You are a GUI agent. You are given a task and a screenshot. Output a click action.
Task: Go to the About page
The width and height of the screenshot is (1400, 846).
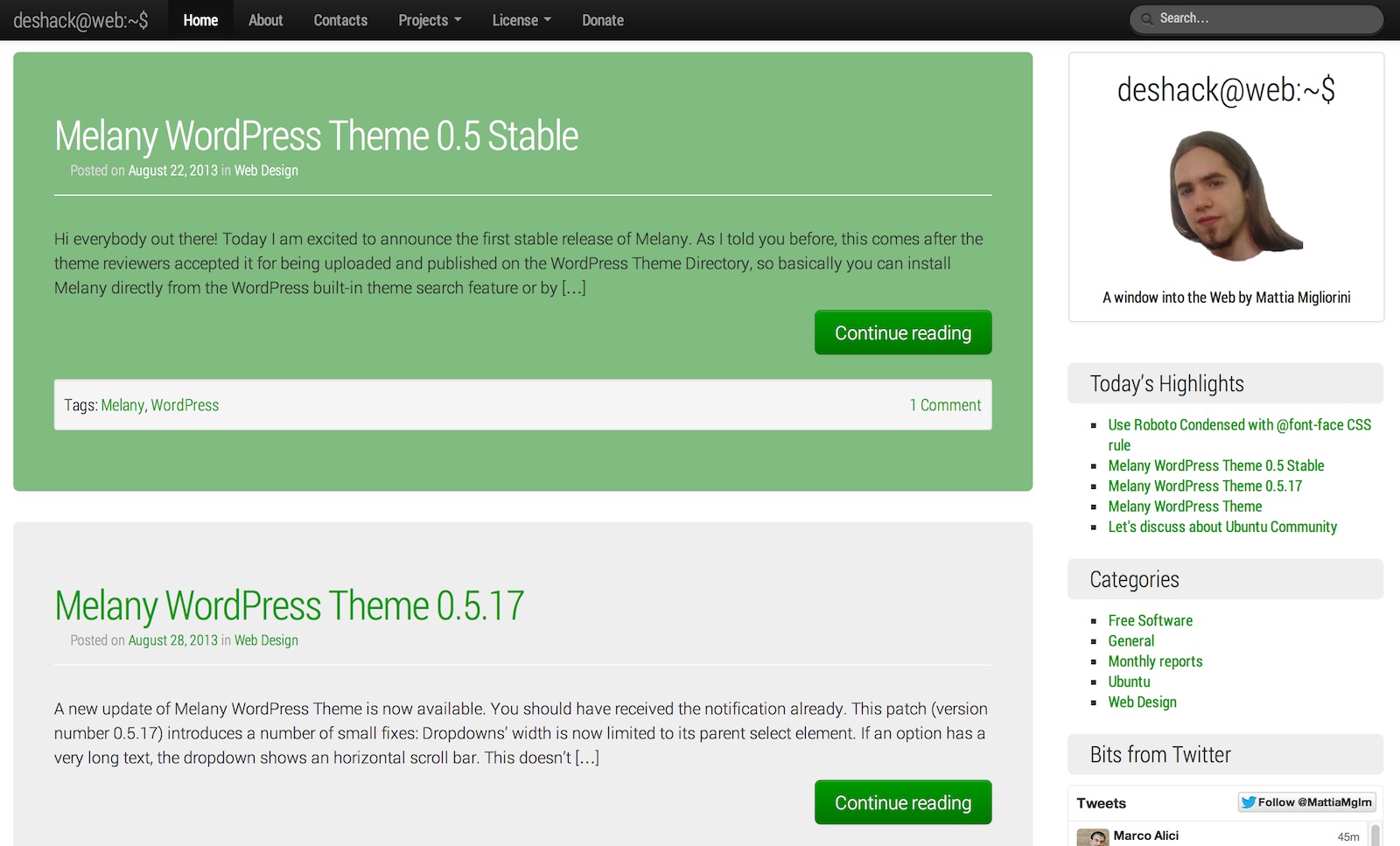pyautogui.click(x=265, y=20)
